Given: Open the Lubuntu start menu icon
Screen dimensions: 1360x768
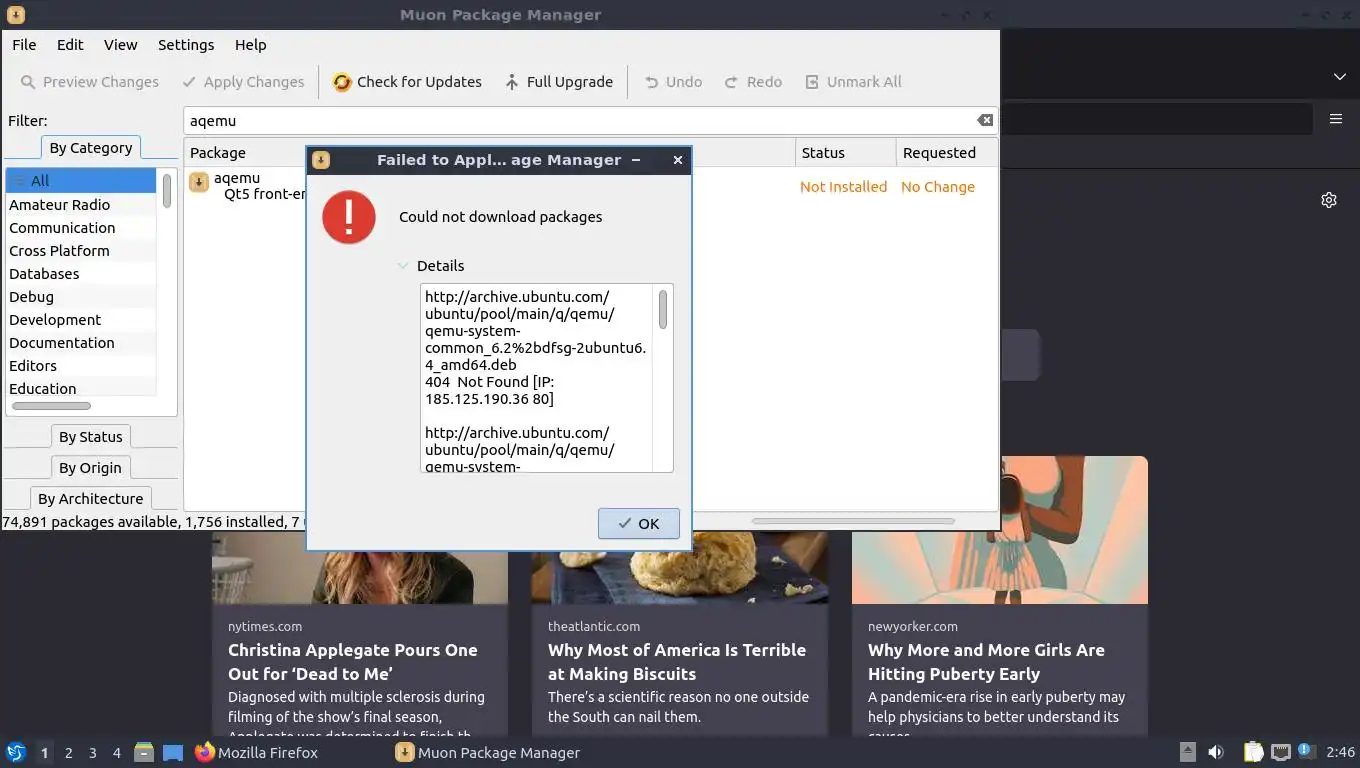Looking at the screenshot, I should click(16, 752).
